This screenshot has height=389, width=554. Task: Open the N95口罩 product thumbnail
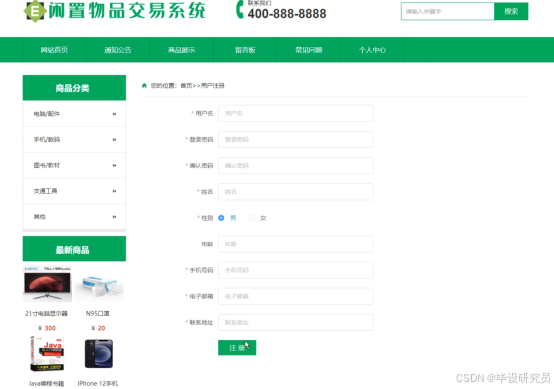tap(99, 284)
